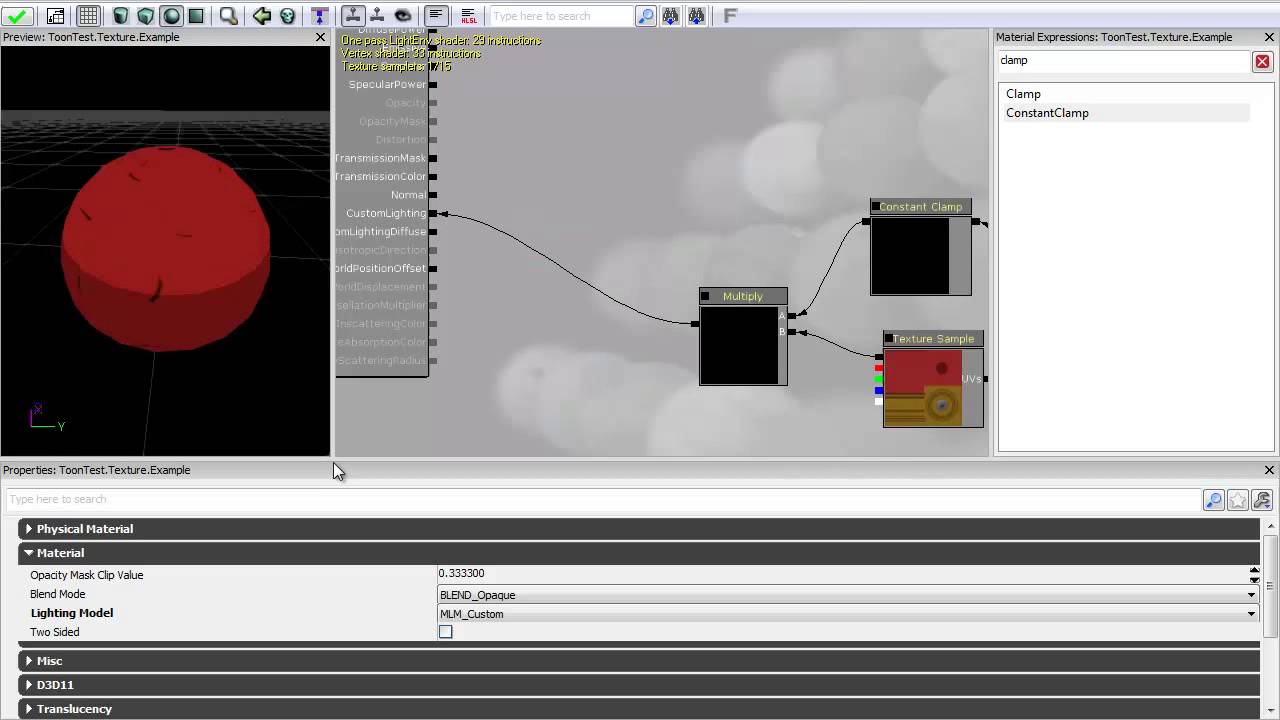Select plane preview mesh
Screen dimensions: 1280x720
click(x=196, y=16)
